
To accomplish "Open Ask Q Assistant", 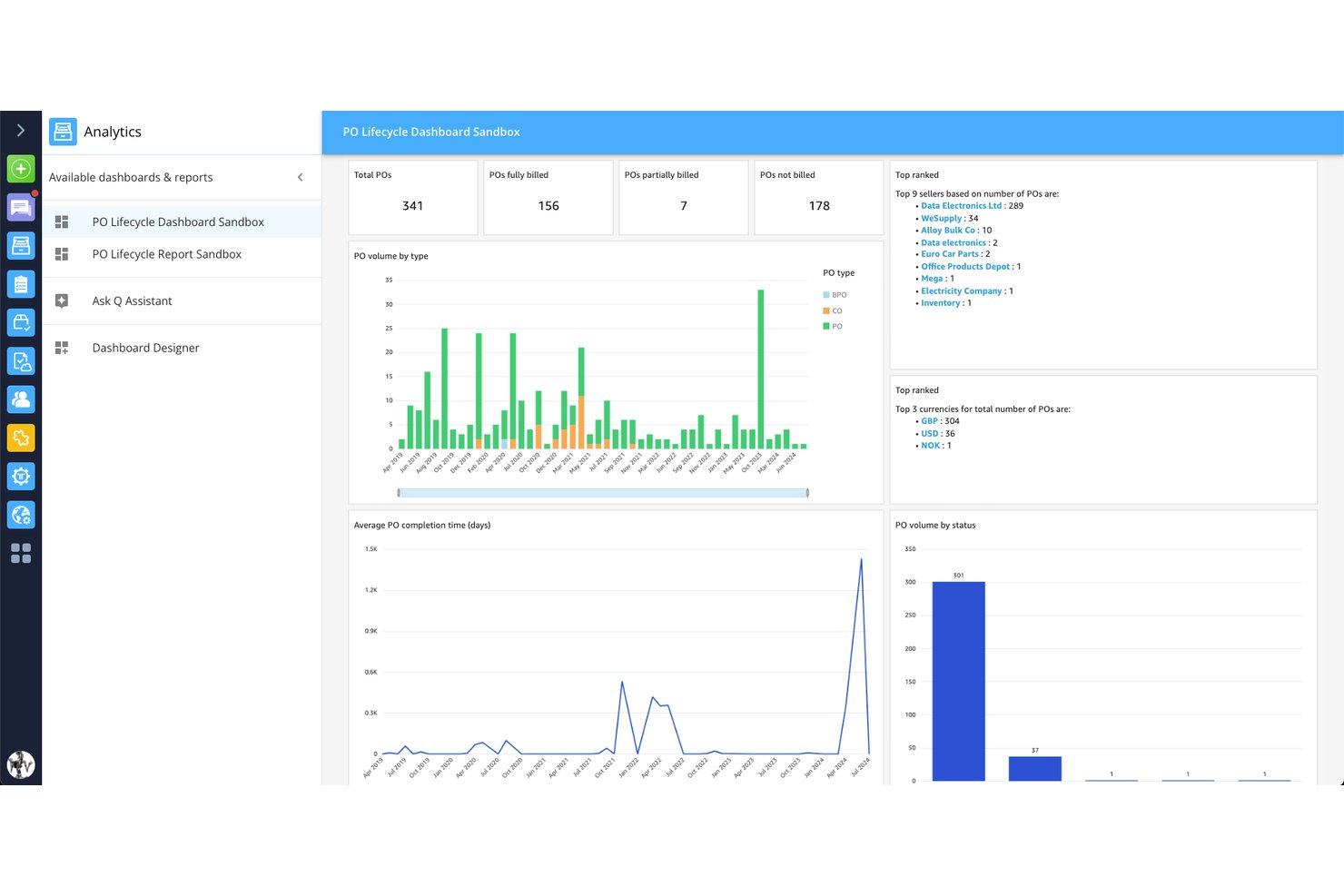I will point(182,300).
